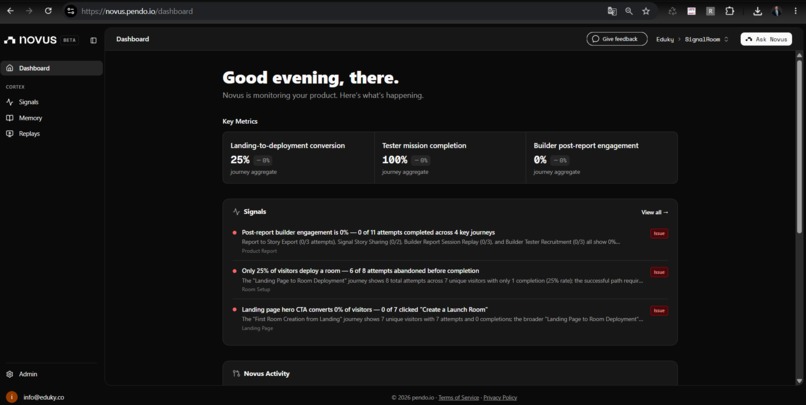The width and height of the screenshot is (806, 405).
Task: Click Issue badge on Landing page hero CTA signal
Action: click(x=659, y=310)
